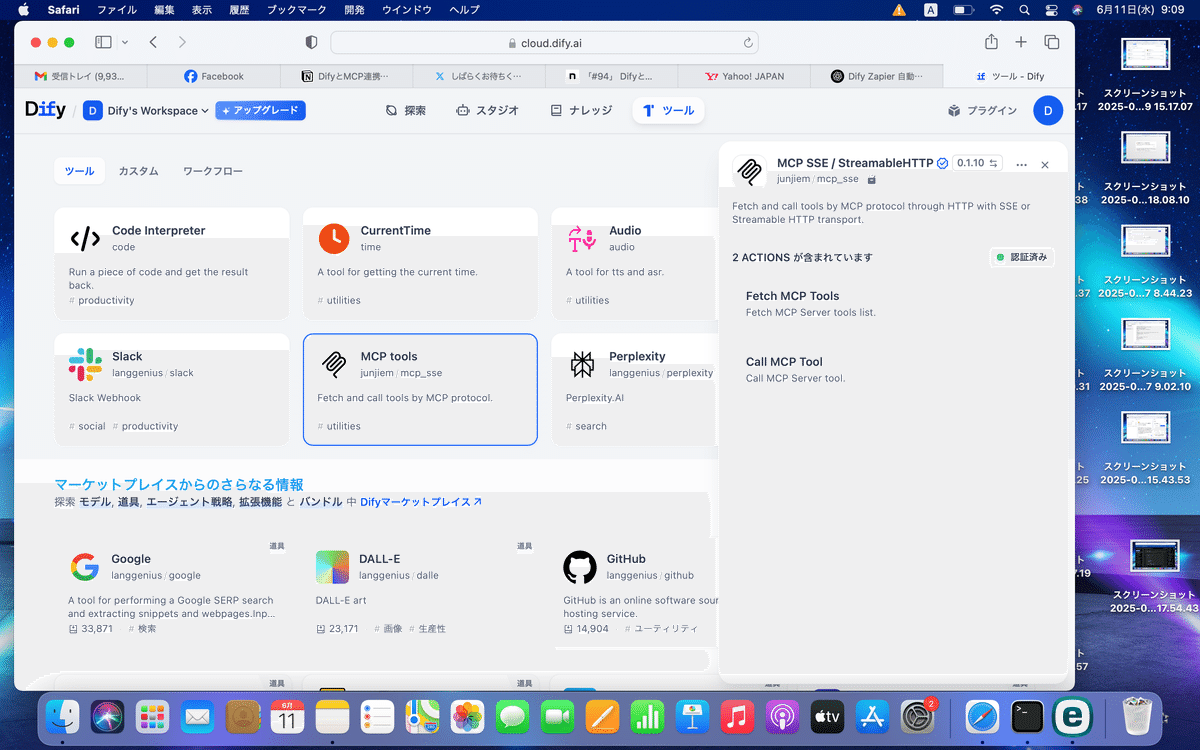Select the DALL-E art tool icon
The image size is (1200, 750).
click(332, 566)
